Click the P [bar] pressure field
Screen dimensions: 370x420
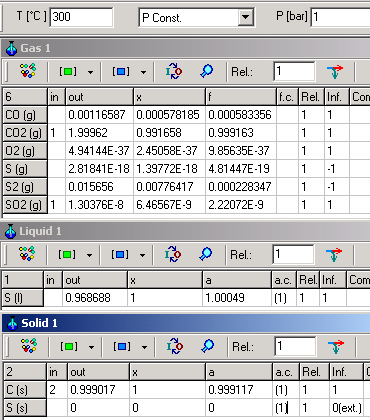tap(340, 17)
